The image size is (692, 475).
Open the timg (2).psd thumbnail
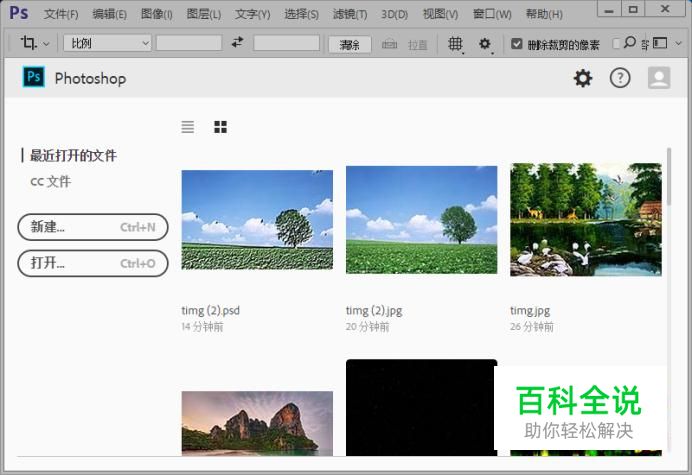[x=257, y=220]
